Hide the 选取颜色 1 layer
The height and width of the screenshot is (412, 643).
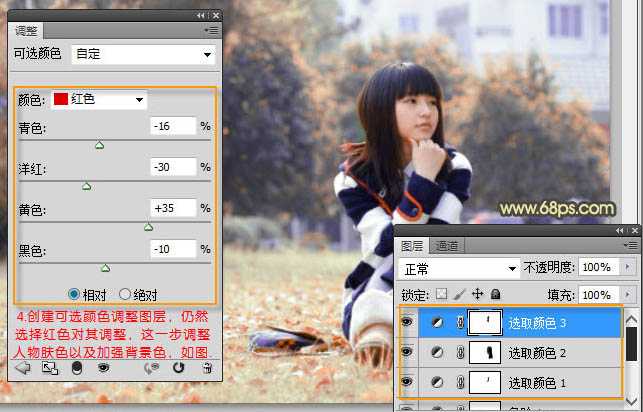tap(407, 382)
